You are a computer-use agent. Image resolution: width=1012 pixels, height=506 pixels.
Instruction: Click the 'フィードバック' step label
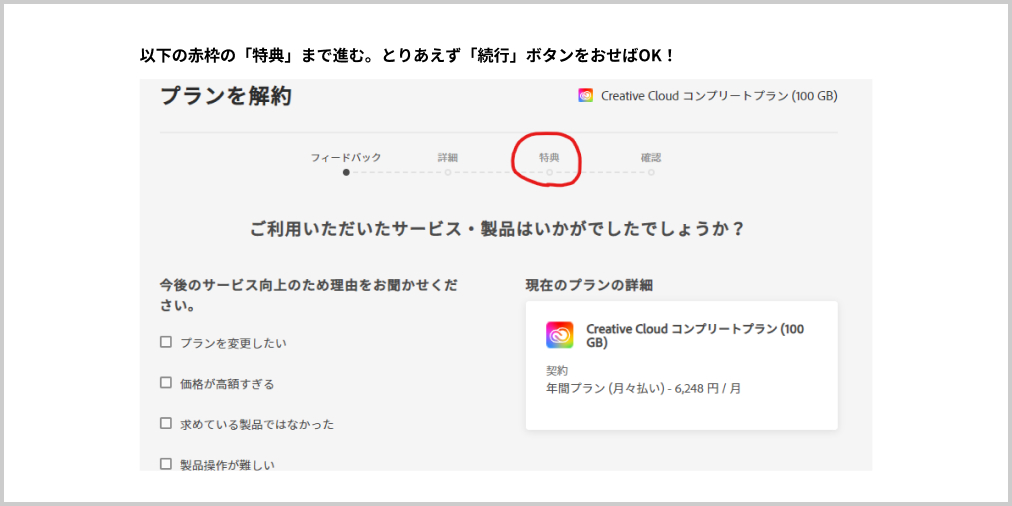346,157
